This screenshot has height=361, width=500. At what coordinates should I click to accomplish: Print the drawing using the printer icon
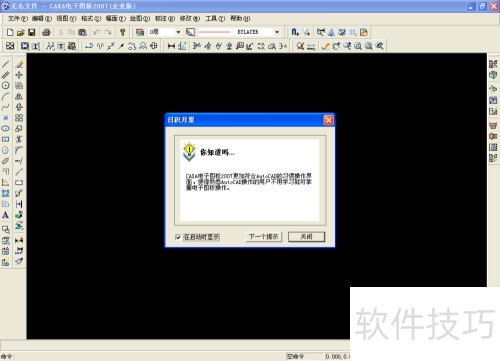[x=46, y=32]
